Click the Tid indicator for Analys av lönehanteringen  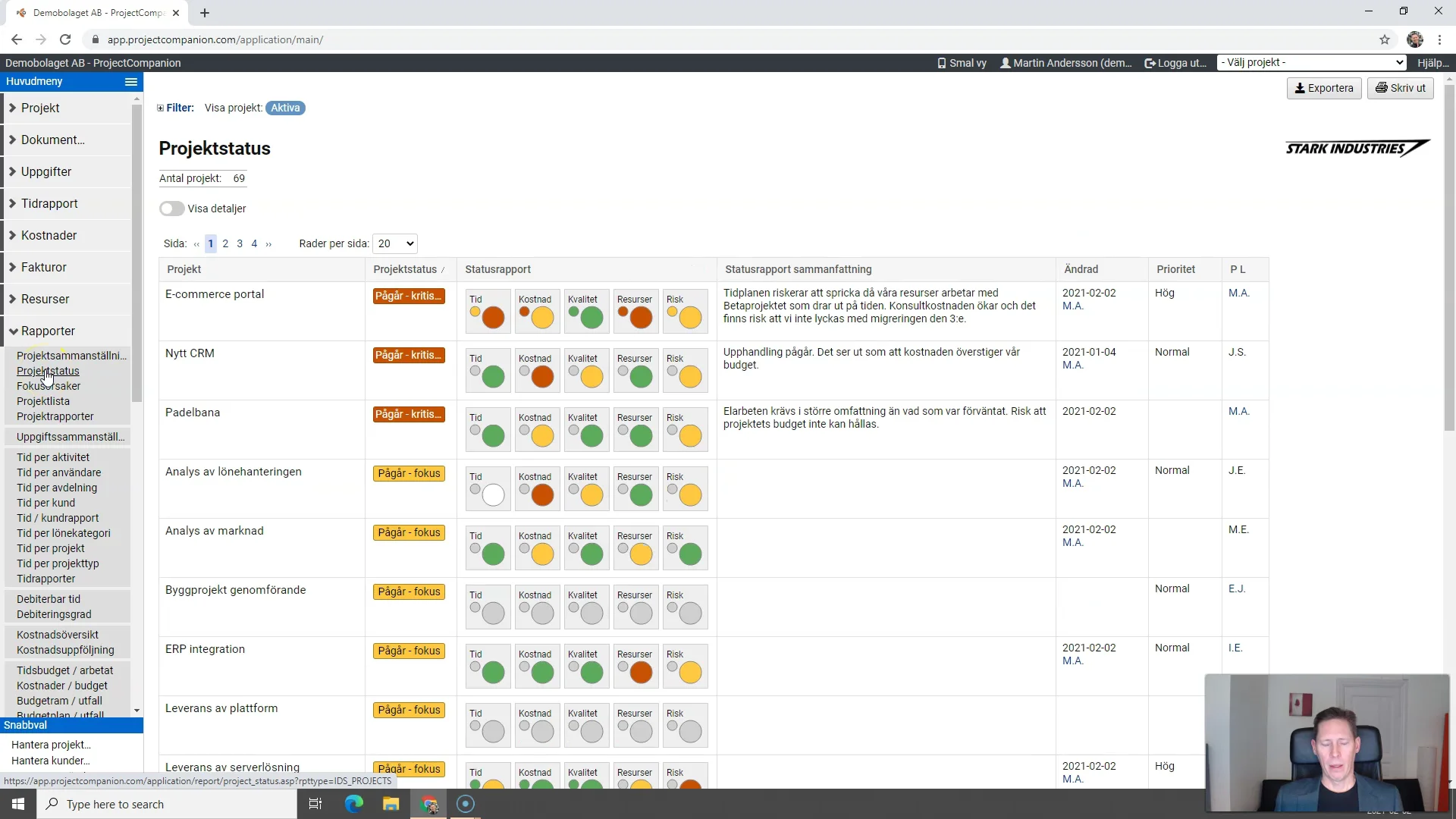(x=488, y=488)
